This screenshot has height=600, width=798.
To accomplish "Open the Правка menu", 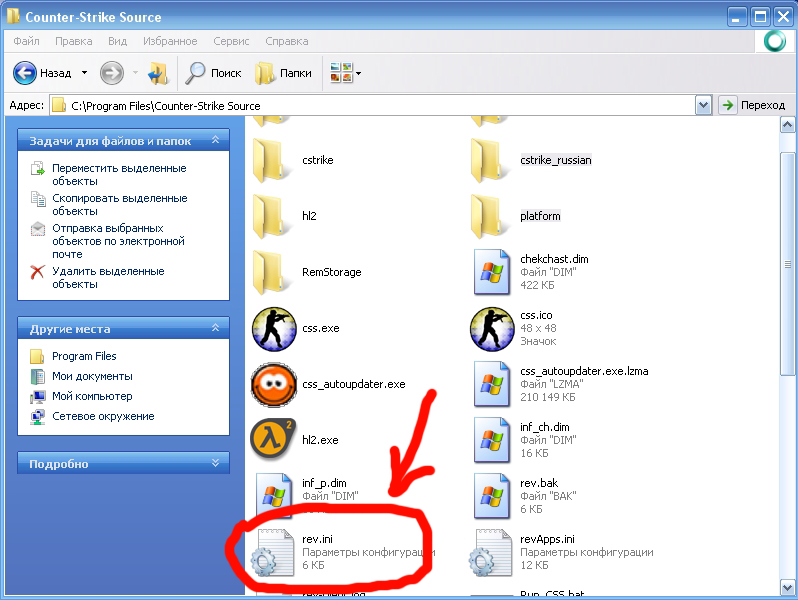I will pos(74,41).
